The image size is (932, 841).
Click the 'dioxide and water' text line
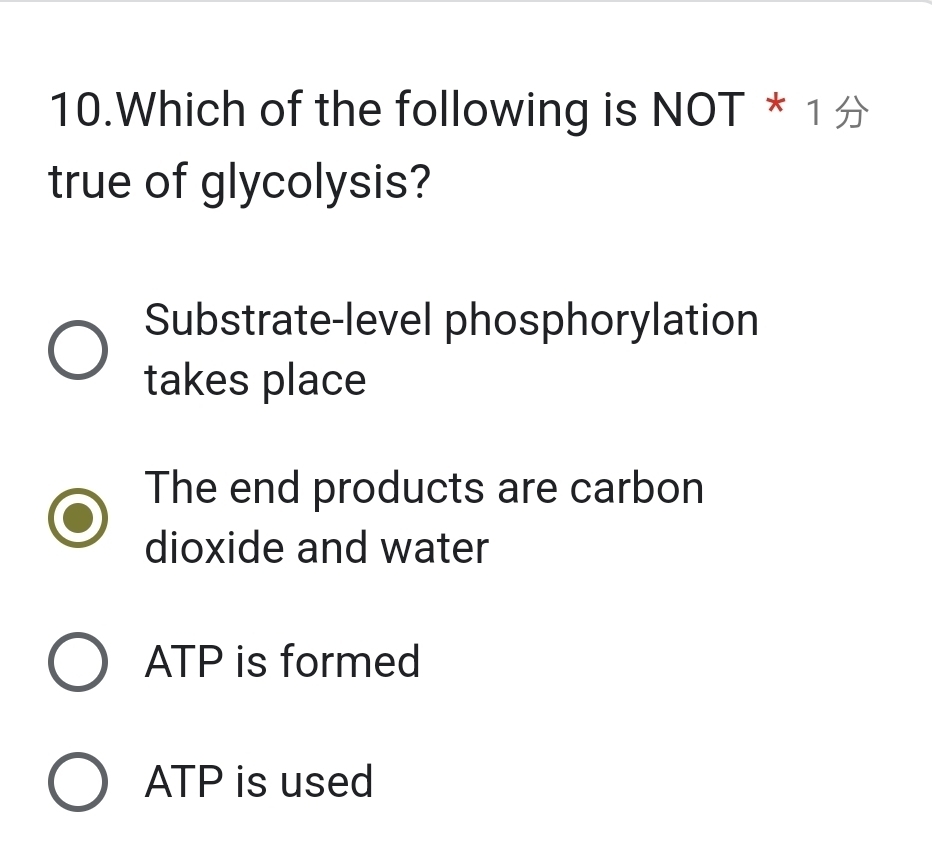[316, 548]
